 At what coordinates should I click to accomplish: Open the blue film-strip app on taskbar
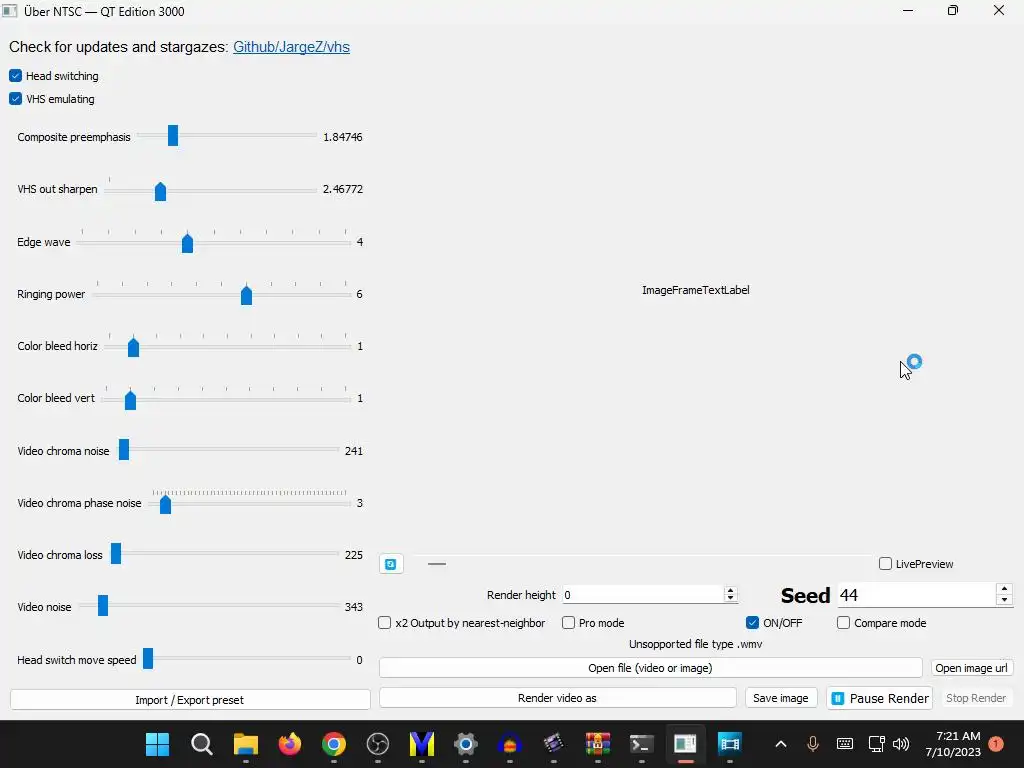[x=729, y=744]
